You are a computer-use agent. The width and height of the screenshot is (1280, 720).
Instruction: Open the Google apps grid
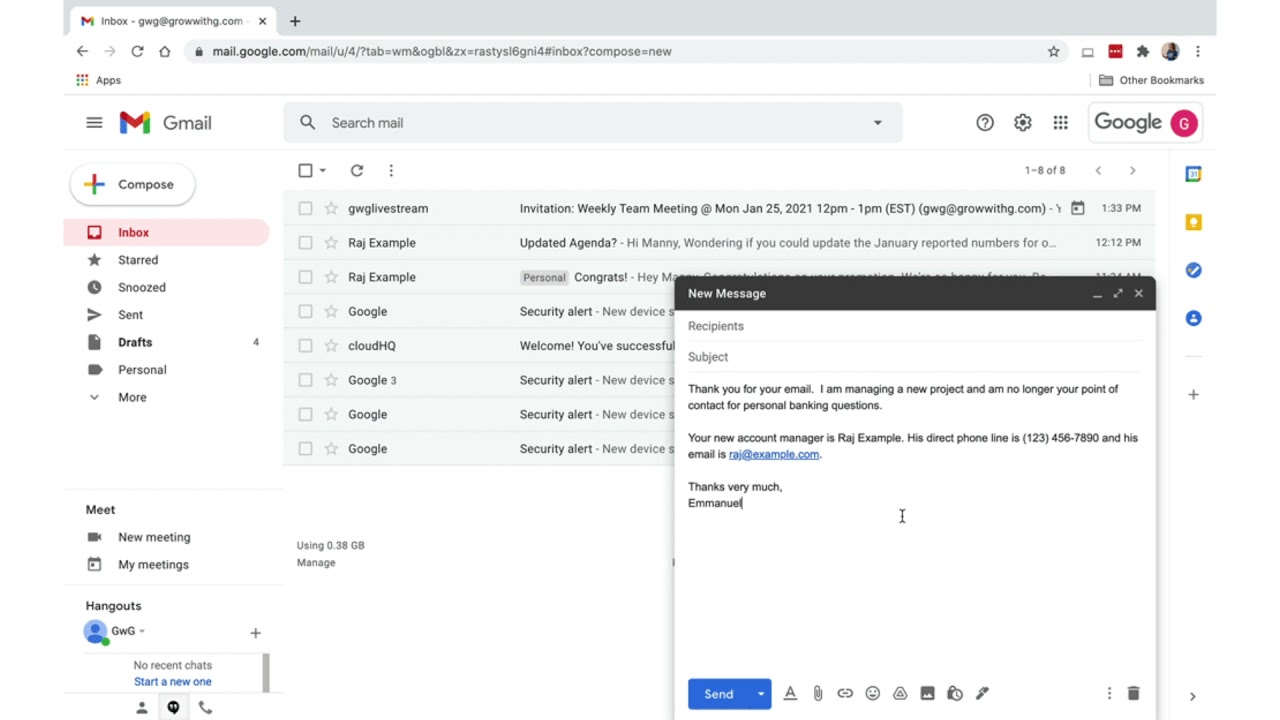coord(1060,122)
